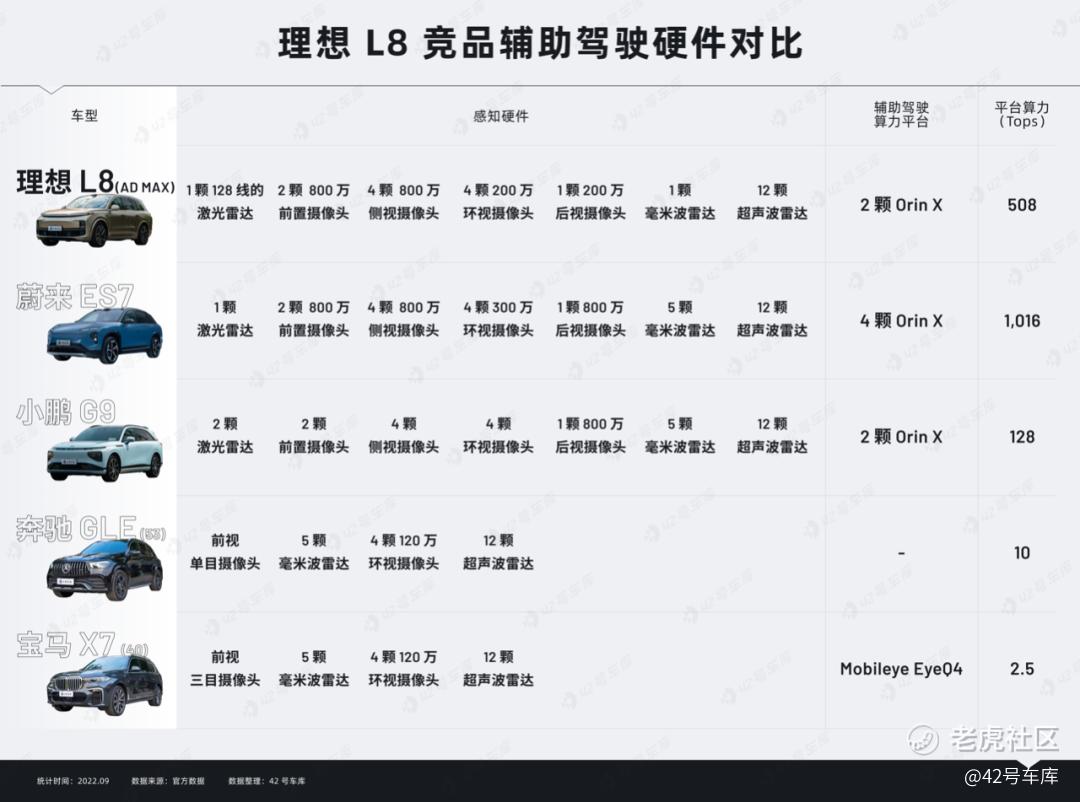The image size is (1080, 802).
Task: Click the L8 row 4颗200万环视摄像头 cell
Action: (498, 201)
